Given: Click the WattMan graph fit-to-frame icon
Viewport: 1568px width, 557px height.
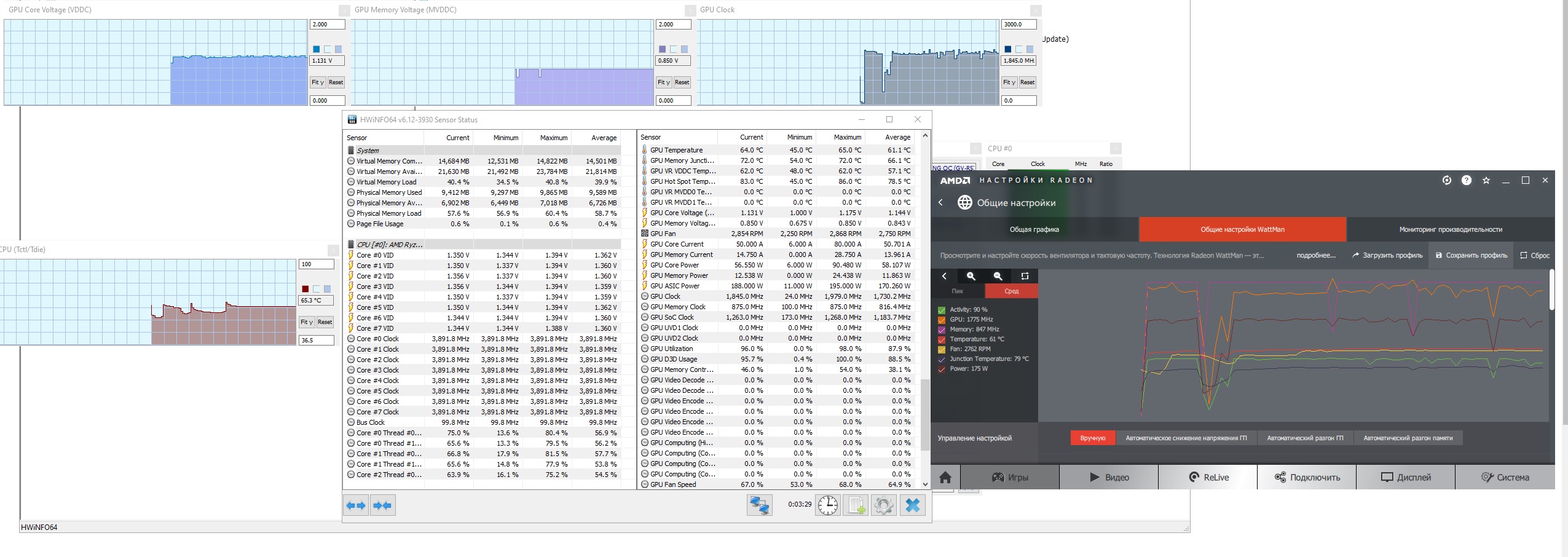Looking at the screenshot, I should (x=1025, y=276).
